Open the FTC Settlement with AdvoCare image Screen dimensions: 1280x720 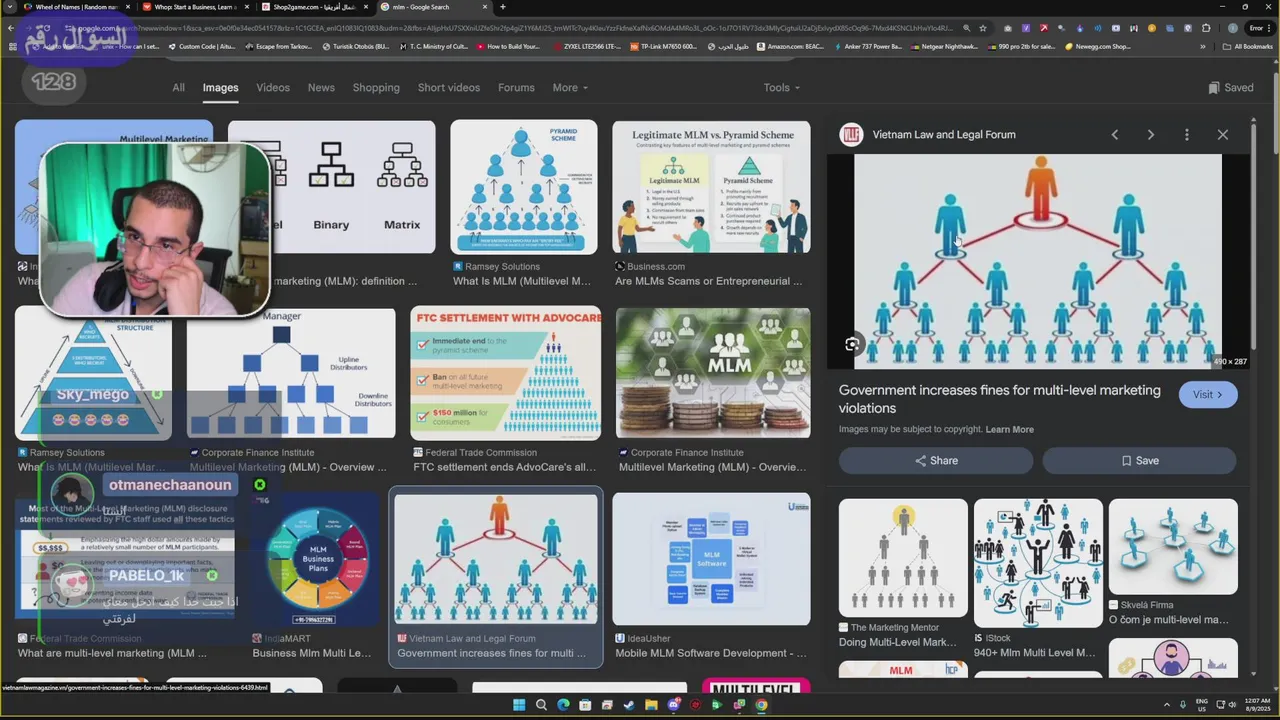point(505,373)
